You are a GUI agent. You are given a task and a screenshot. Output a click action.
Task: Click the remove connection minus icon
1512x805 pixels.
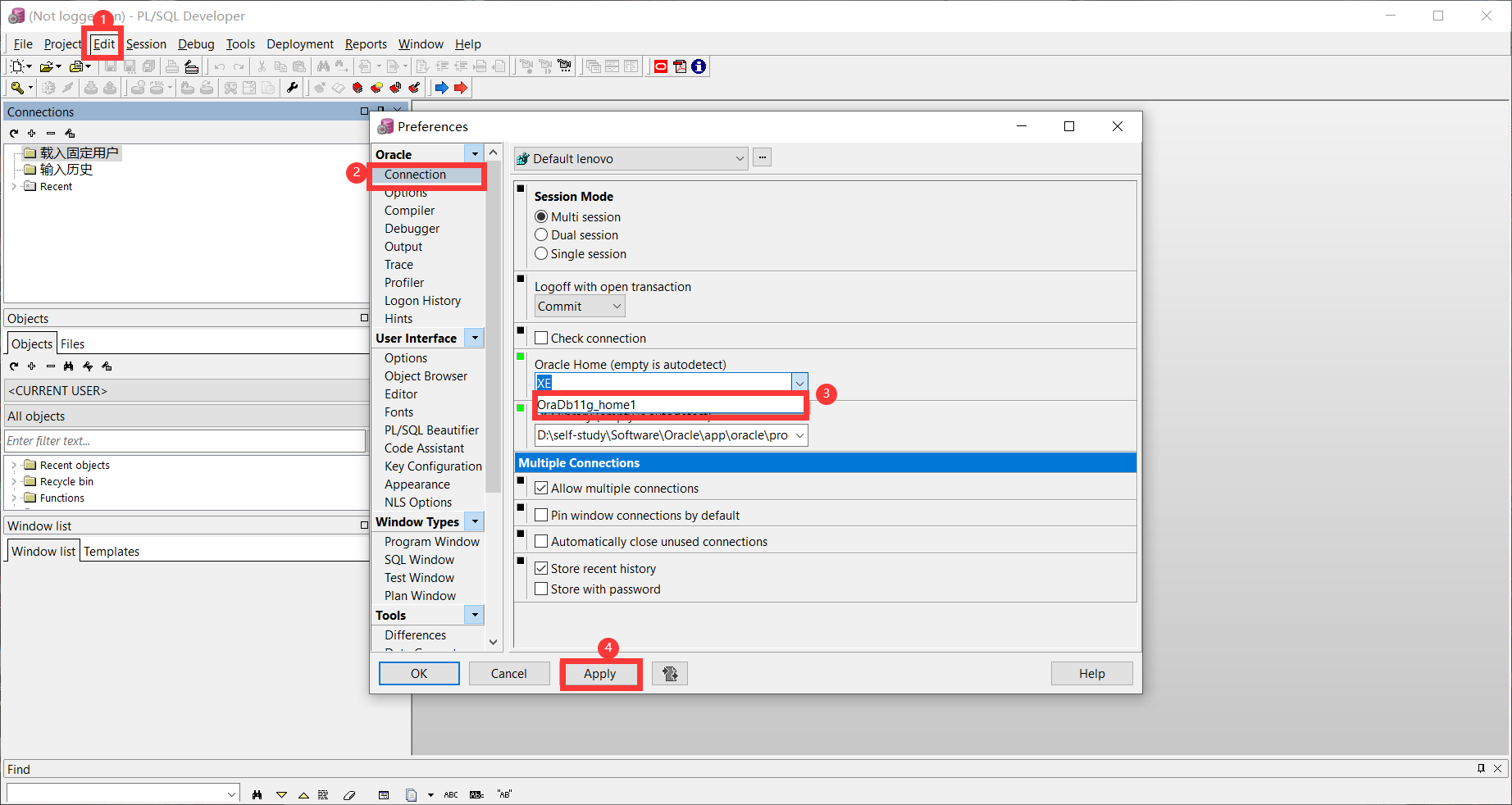click(x=51, y=133)
